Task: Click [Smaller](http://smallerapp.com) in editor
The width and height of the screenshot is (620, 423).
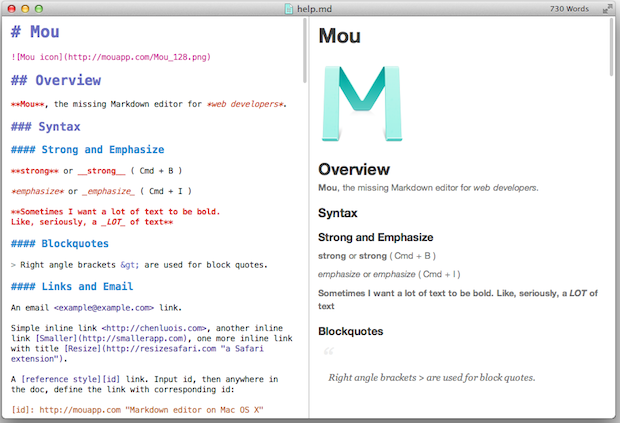Action: [111, 338]
